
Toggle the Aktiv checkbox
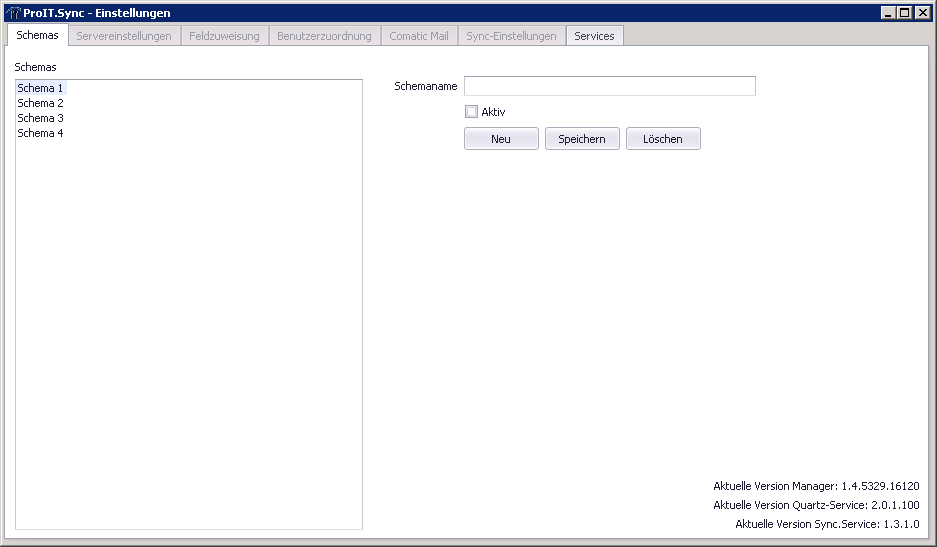click(x=472, y=112)
